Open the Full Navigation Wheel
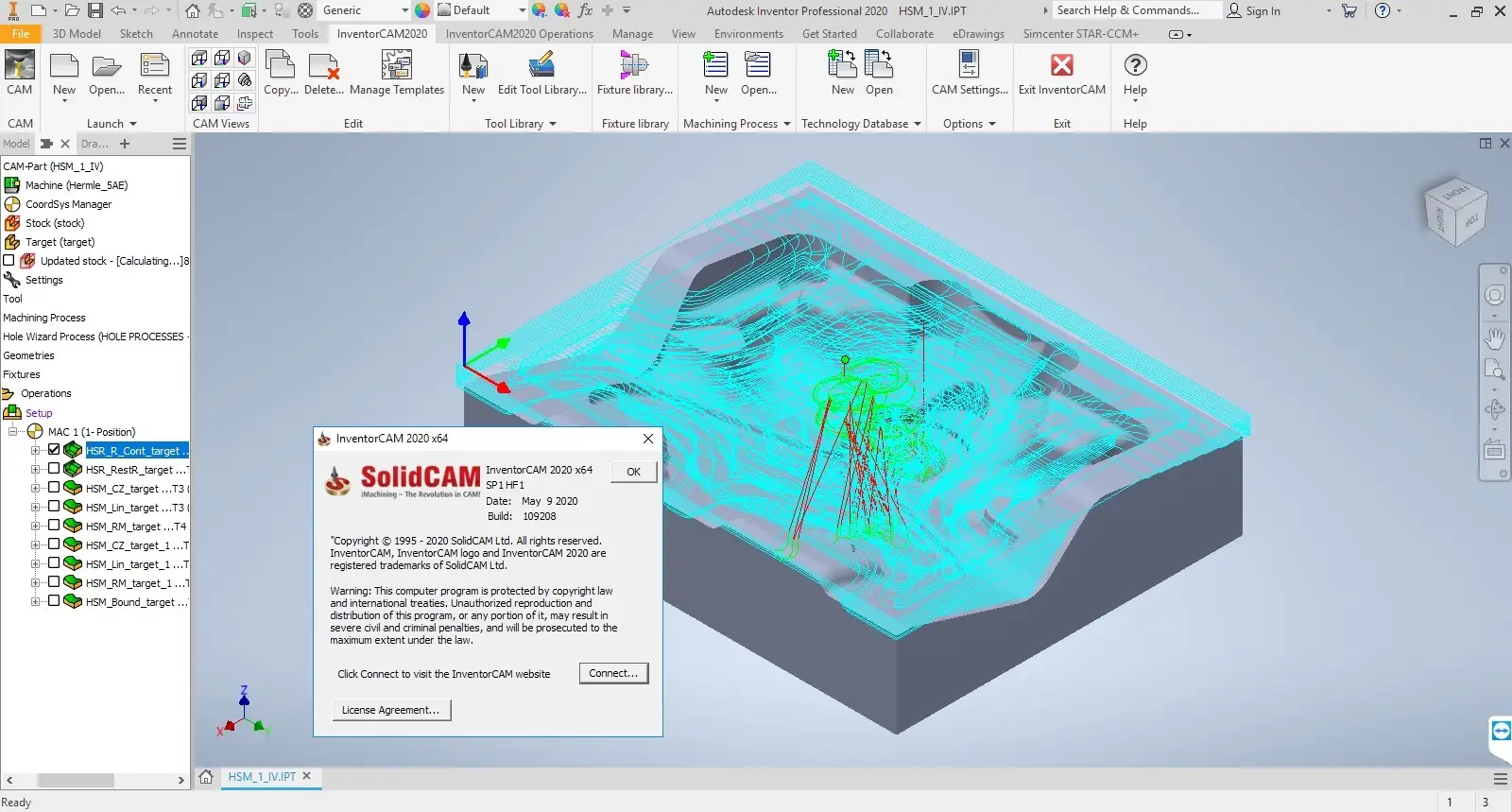The height and width of the screenshot is (812, 1512). 1494,295
